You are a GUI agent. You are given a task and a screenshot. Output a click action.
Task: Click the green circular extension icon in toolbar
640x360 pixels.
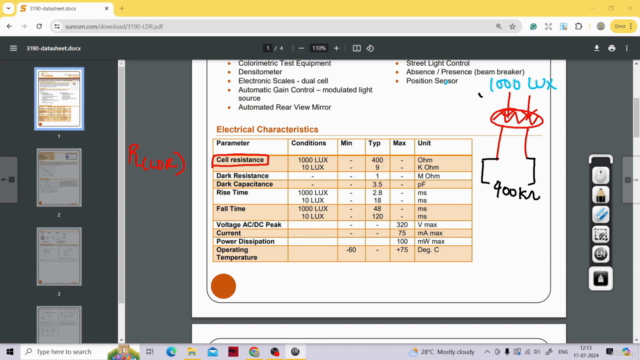point(533,27)
